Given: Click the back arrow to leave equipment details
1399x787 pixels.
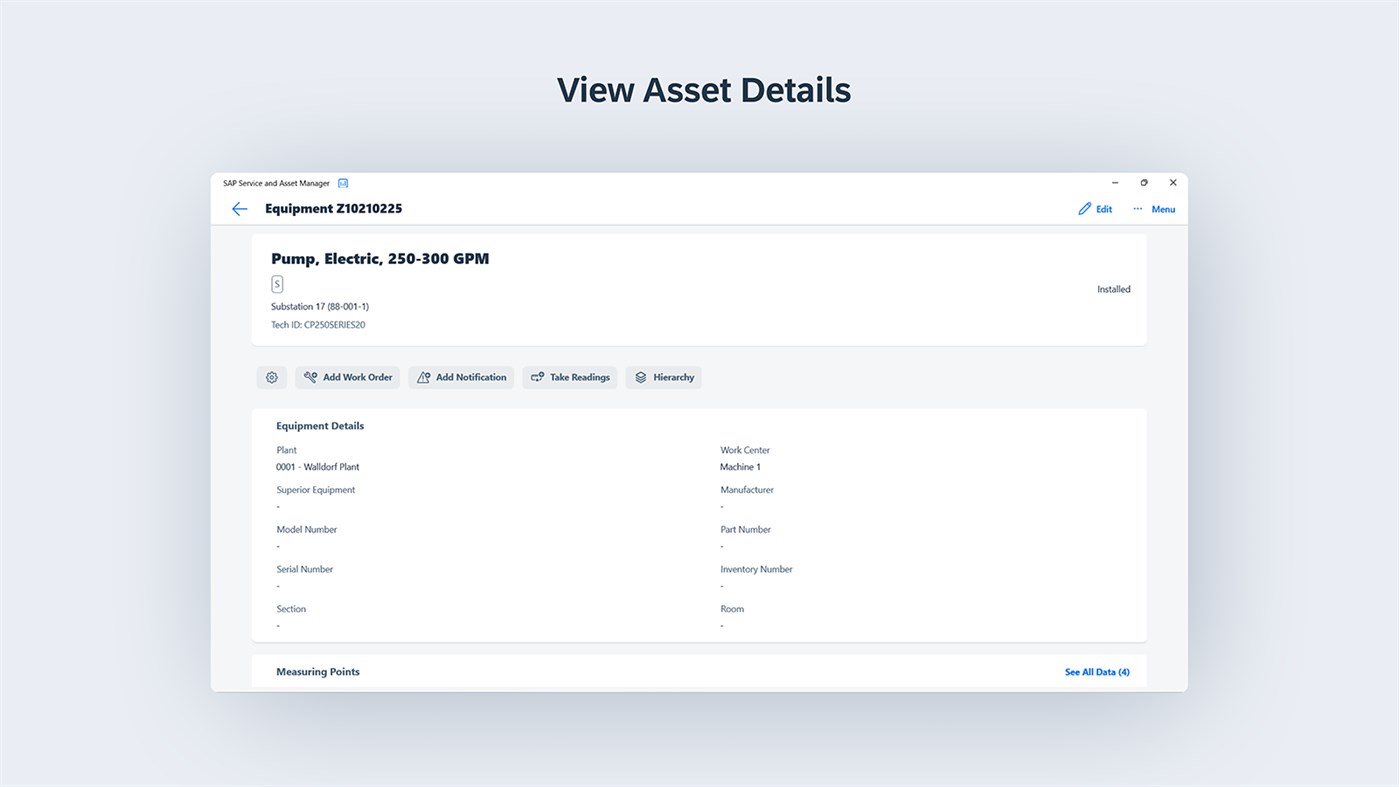Looking at the screenshot, I should pos(239,208).
